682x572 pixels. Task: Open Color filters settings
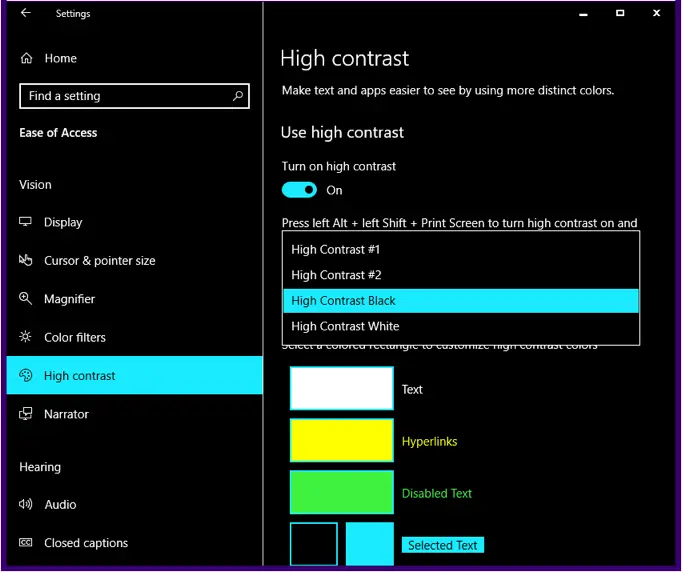tap(134, 337)
